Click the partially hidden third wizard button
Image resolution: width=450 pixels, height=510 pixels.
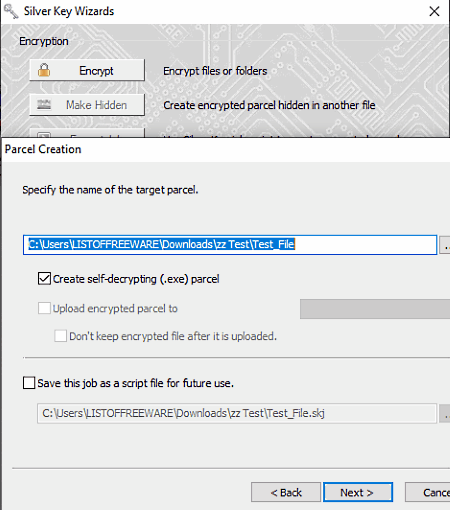(87, 133)
